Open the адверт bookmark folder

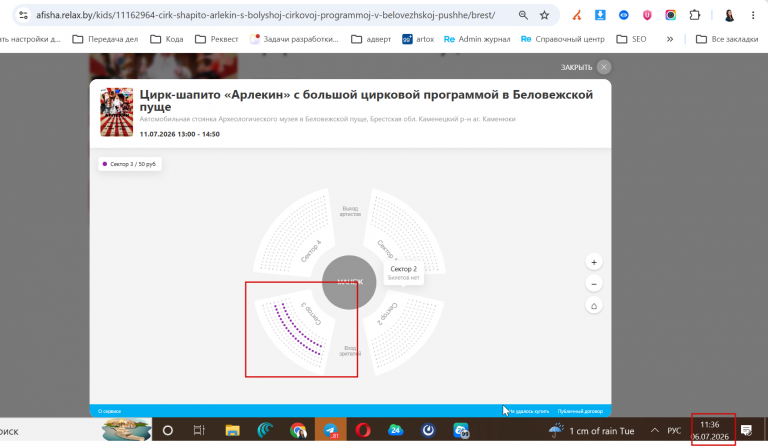tap(371, 39)
